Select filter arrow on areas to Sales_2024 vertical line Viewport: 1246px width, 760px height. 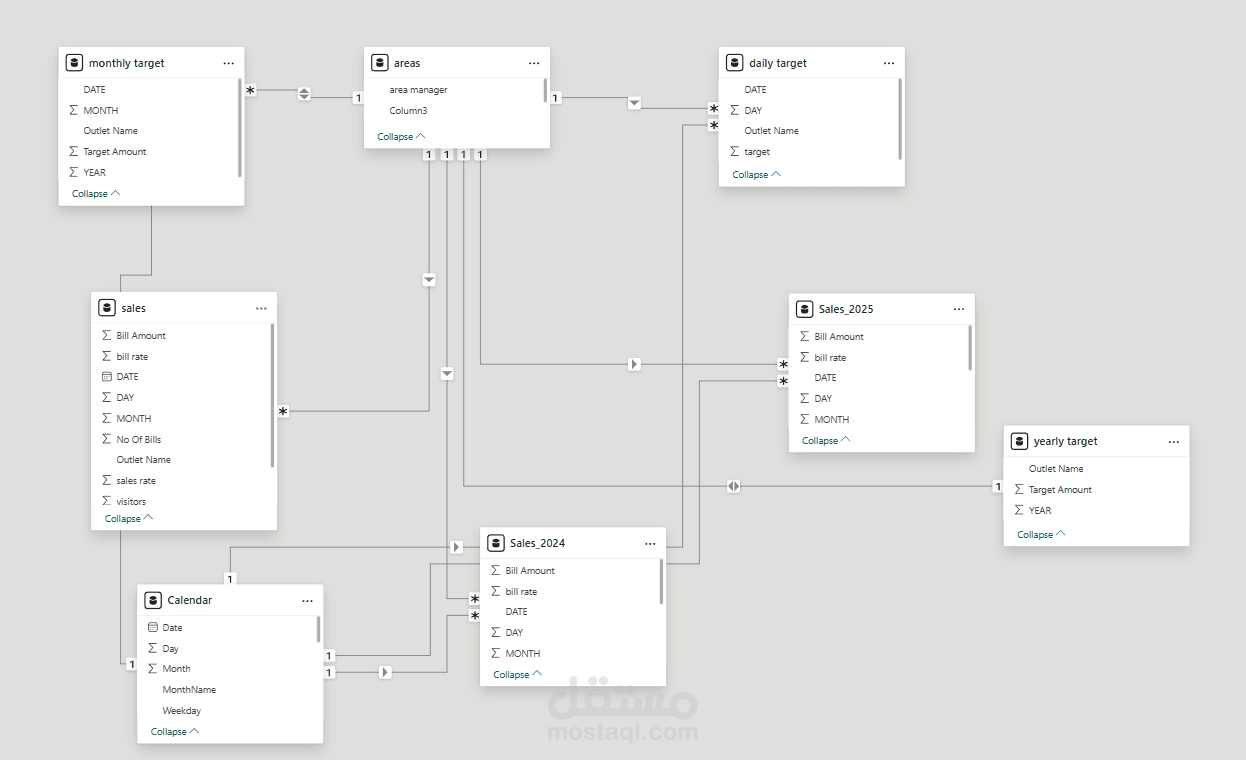pyautogui.click(x=447, y=374)
